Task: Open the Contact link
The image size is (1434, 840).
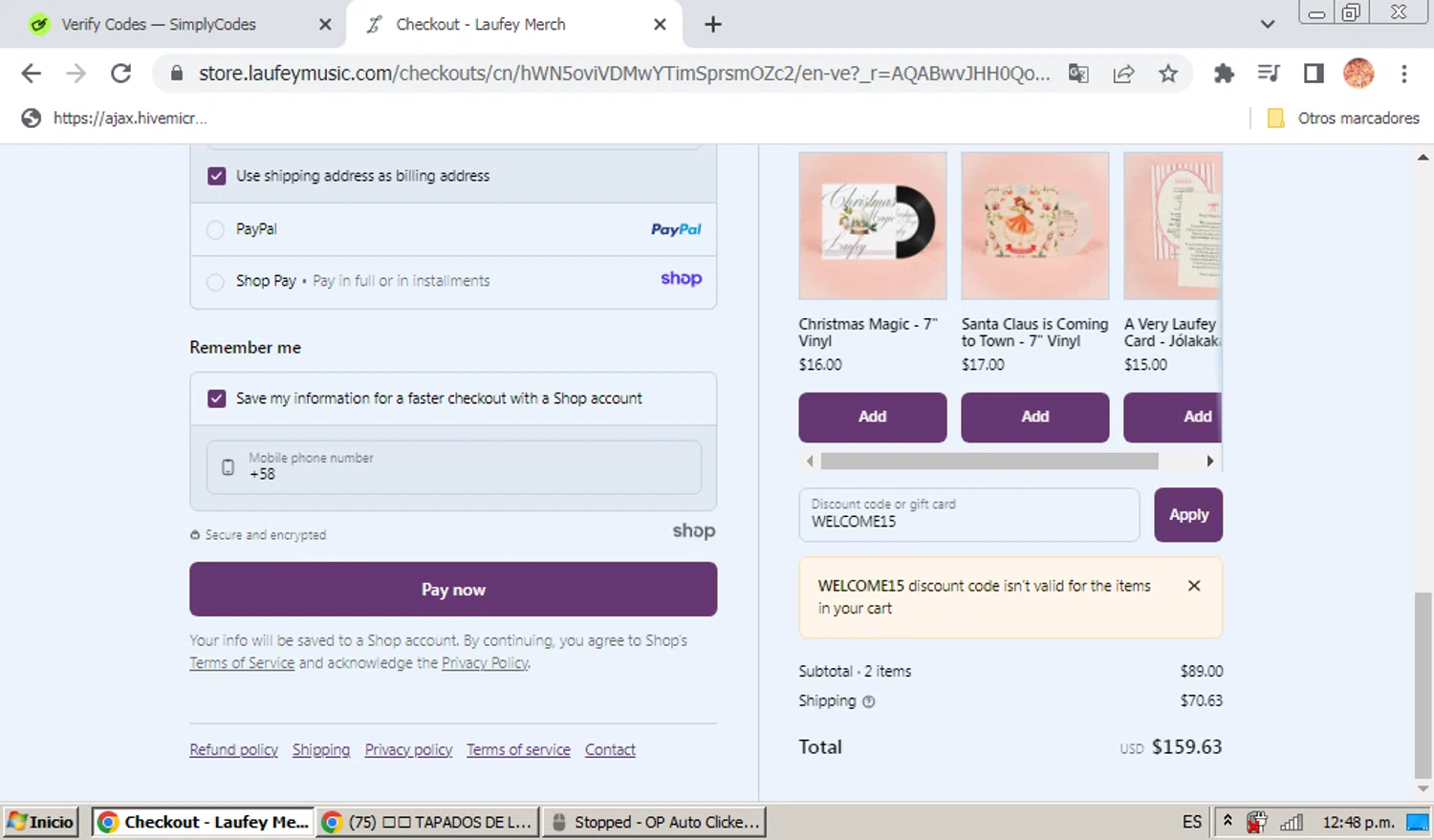Action: (x=610, y=750)
